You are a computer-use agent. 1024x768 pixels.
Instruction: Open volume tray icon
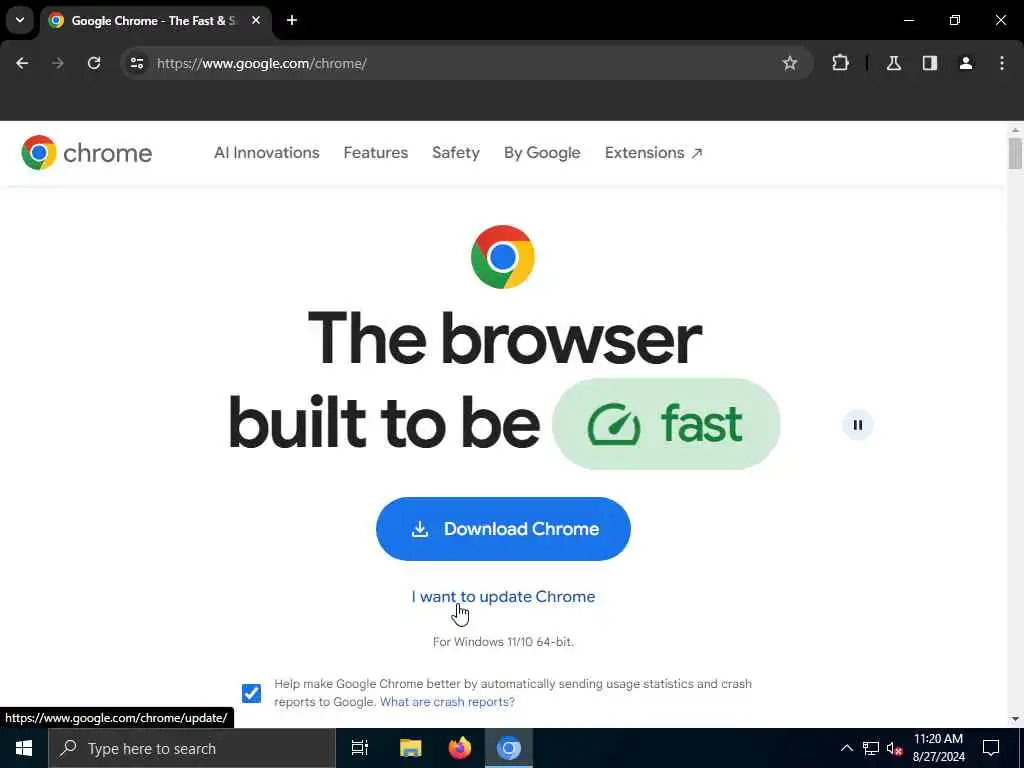pos(894,748)
